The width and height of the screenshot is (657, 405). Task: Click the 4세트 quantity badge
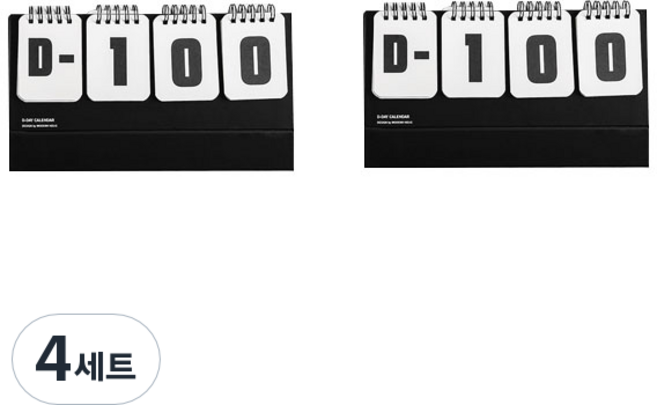[86, 359]
